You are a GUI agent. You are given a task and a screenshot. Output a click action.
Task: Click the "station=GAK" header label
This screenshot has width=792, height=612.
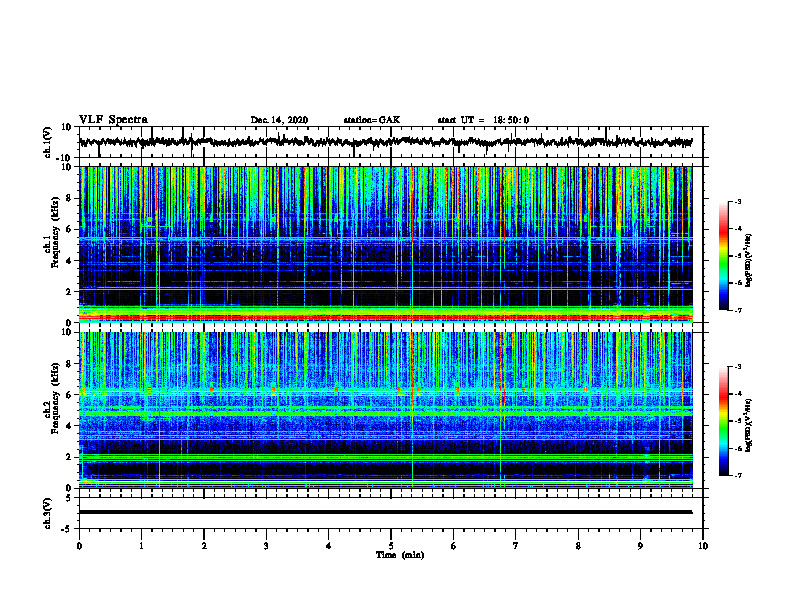point(372,120)
